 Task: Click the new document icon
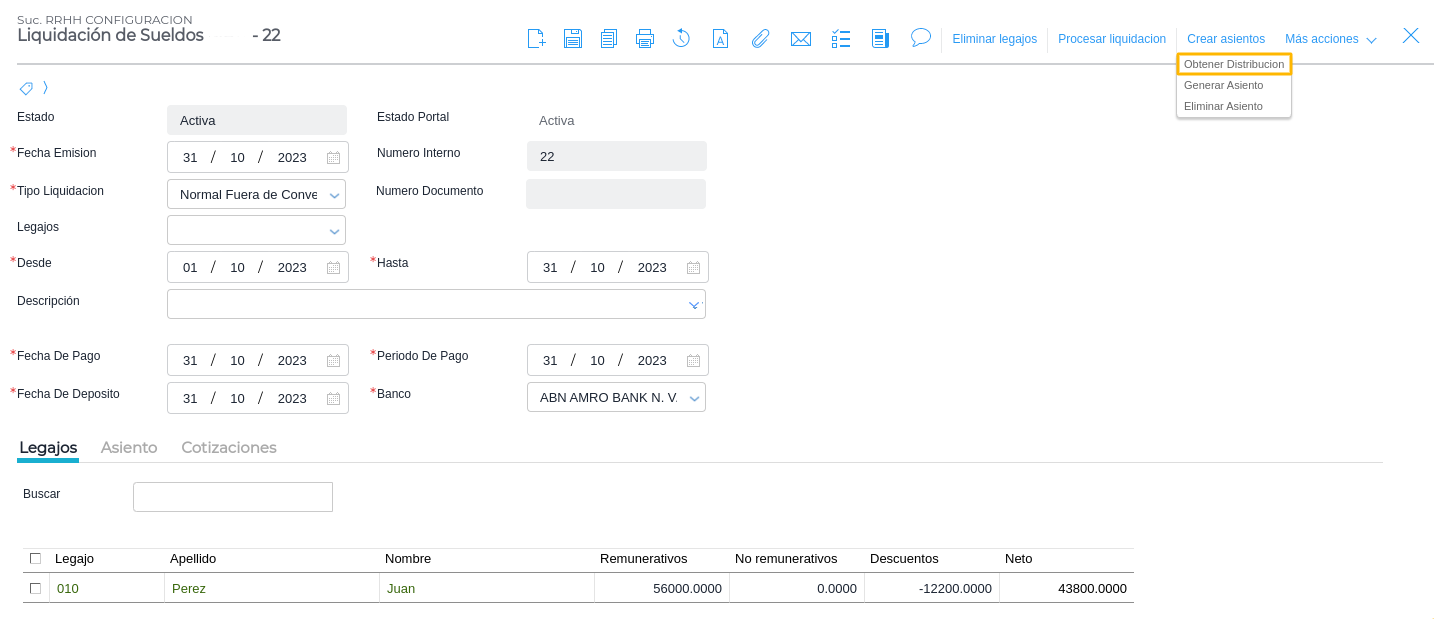pos(536,39)
